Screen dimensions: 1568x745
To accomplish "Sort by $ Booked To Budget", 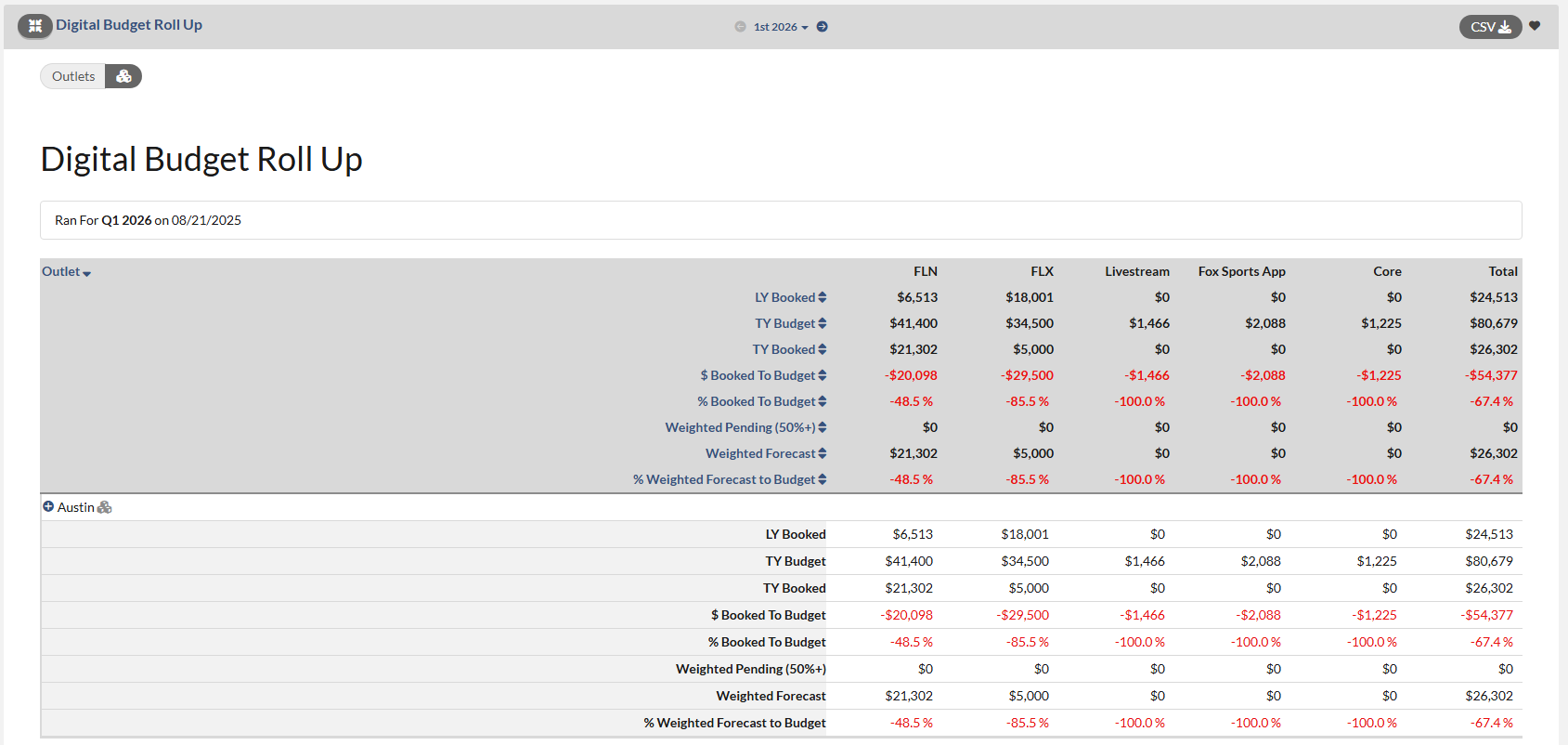I will 763,375.
